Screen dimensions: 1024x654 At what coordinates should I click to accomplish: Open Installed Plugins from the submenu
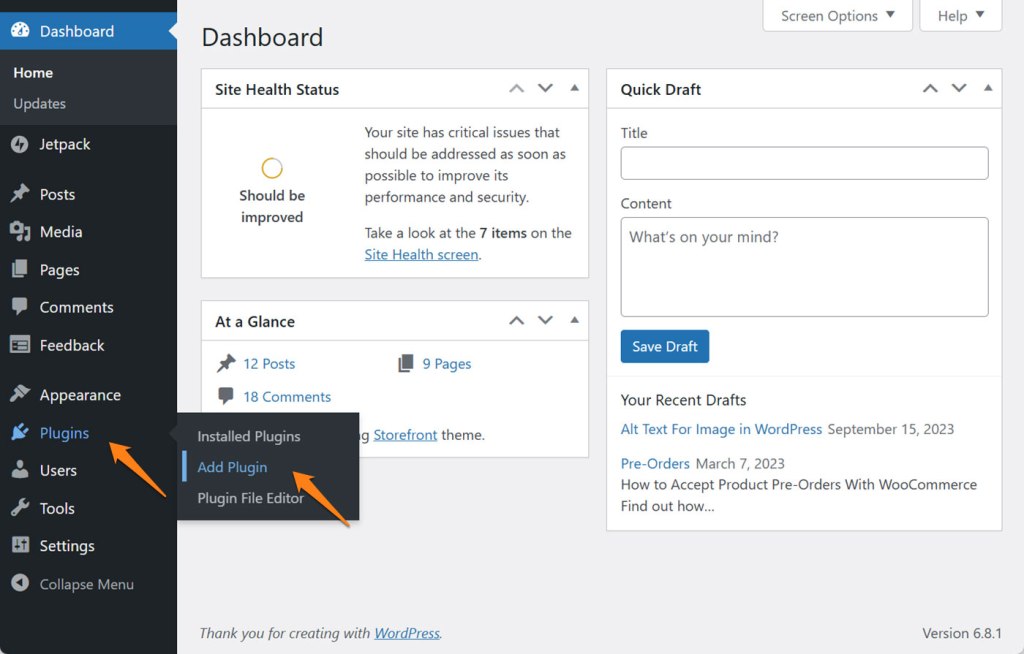click(249, 436)
